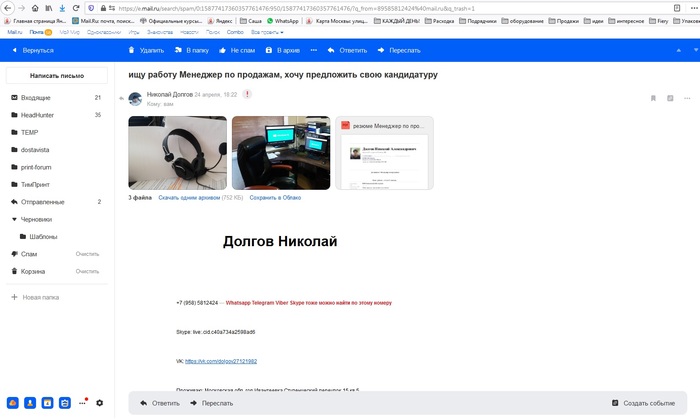Collapse the Черновики folder arrow

[14, 219]
